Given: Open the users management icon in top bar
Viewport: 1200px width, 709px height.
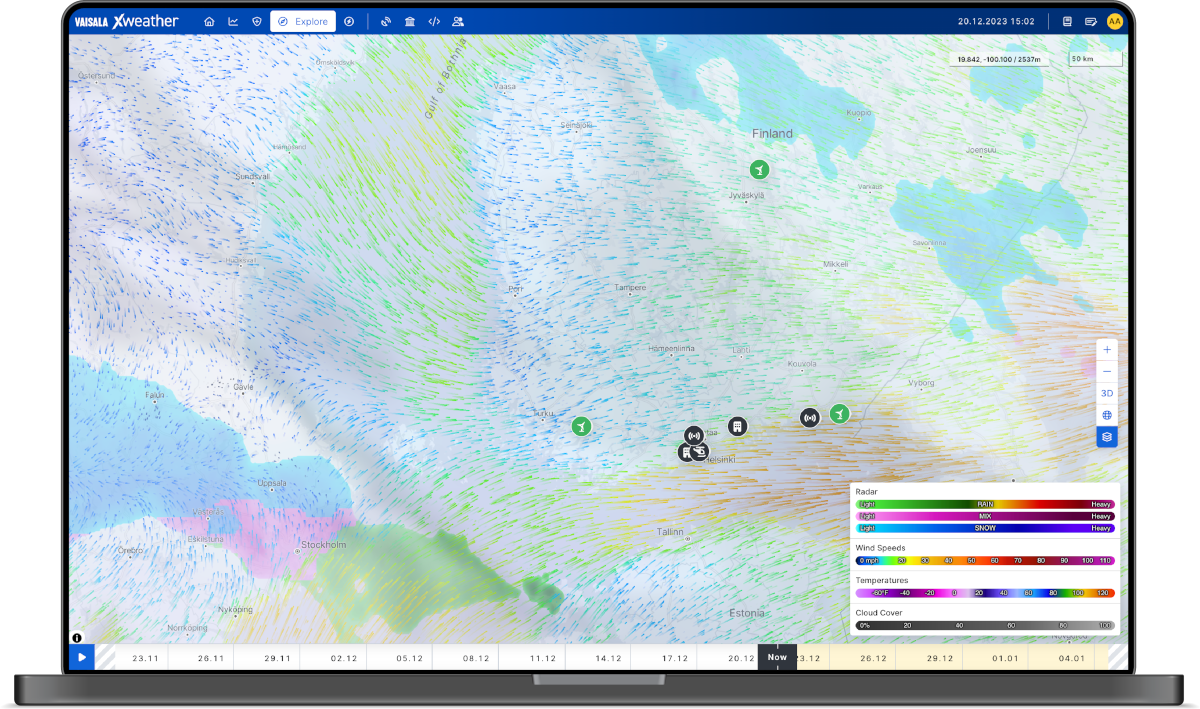Looking at the screenshot, I should pos(458,21).
